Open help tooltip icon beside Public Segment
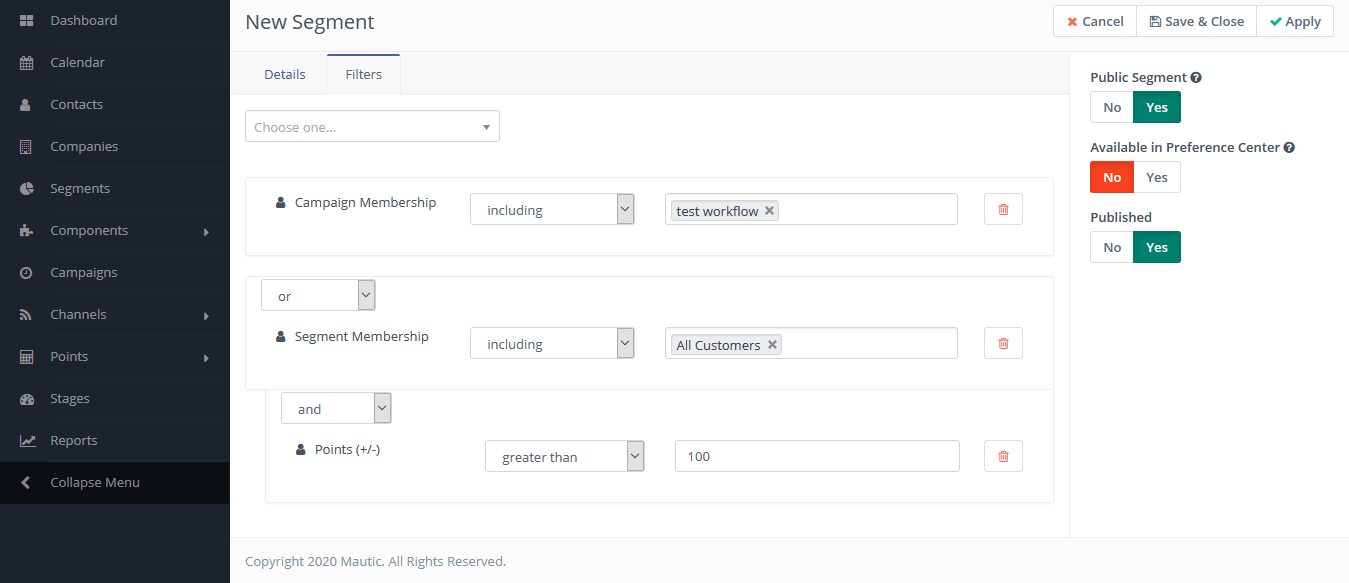Screen dimensions: 1349x583 pyautogui.click(x=1196, y=78)
